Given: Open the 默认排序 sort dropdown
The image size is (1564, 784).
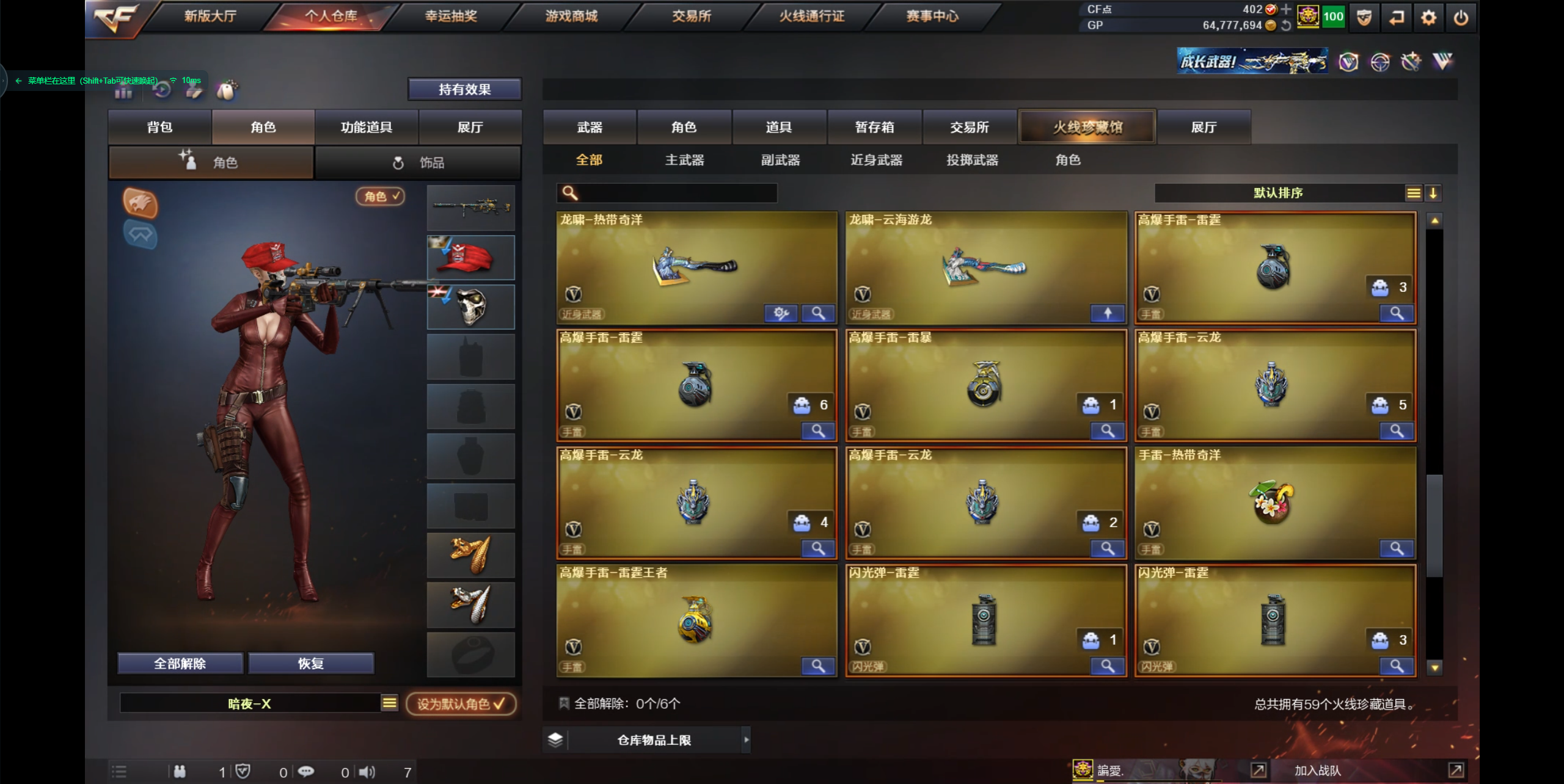Looking at the screenshot, I should 1279,194.
